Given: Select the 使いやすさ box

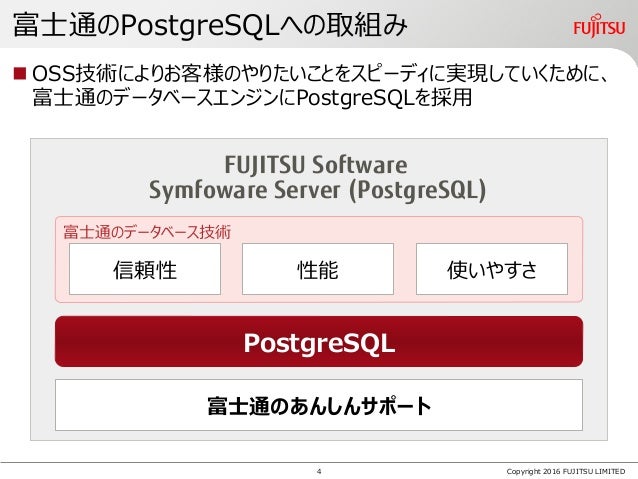Looking at the screenshot, I should pyautogui.click(x=492, y=269).
